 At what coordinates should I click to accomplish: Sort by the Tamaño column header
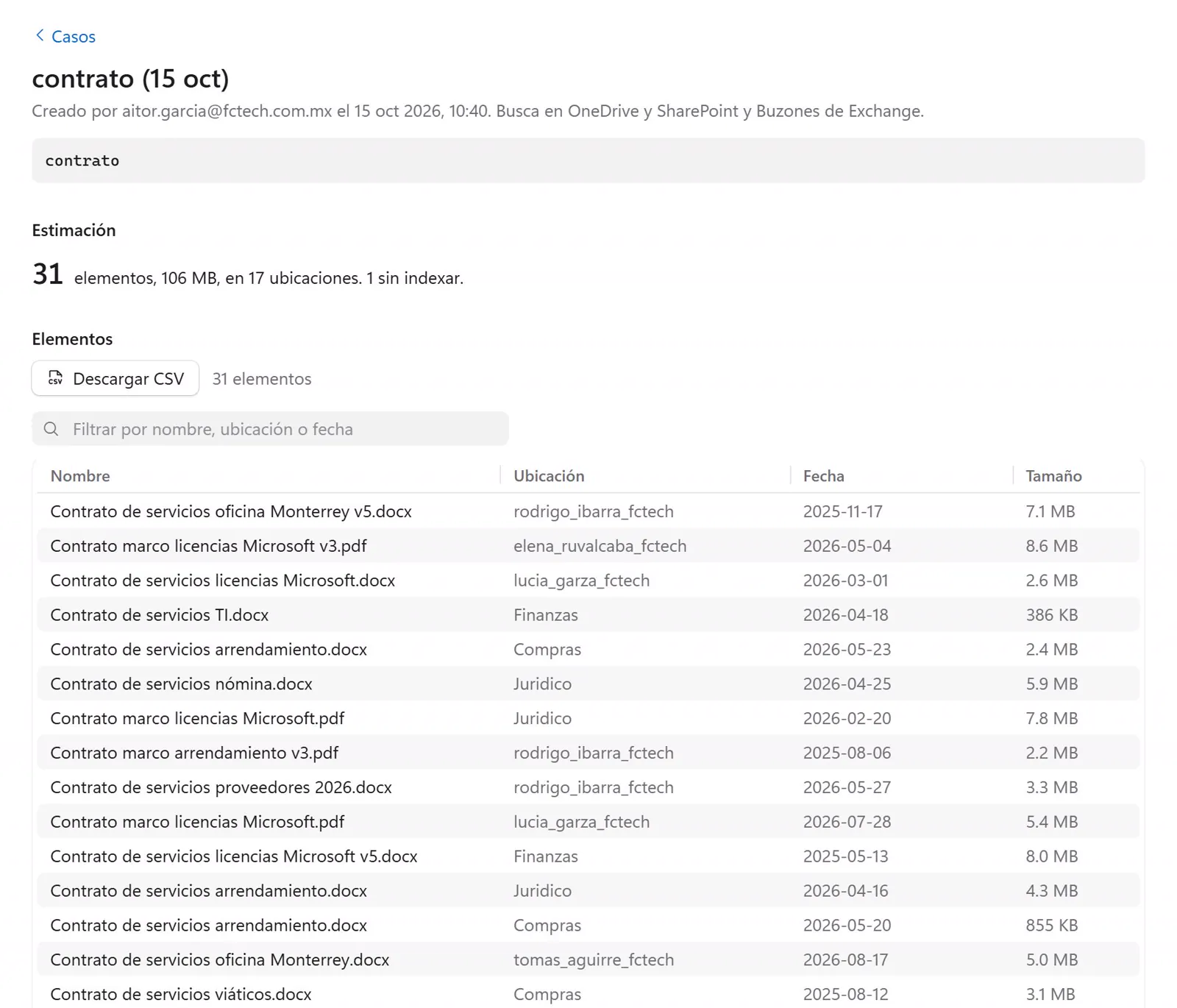tap(1053, 476)
